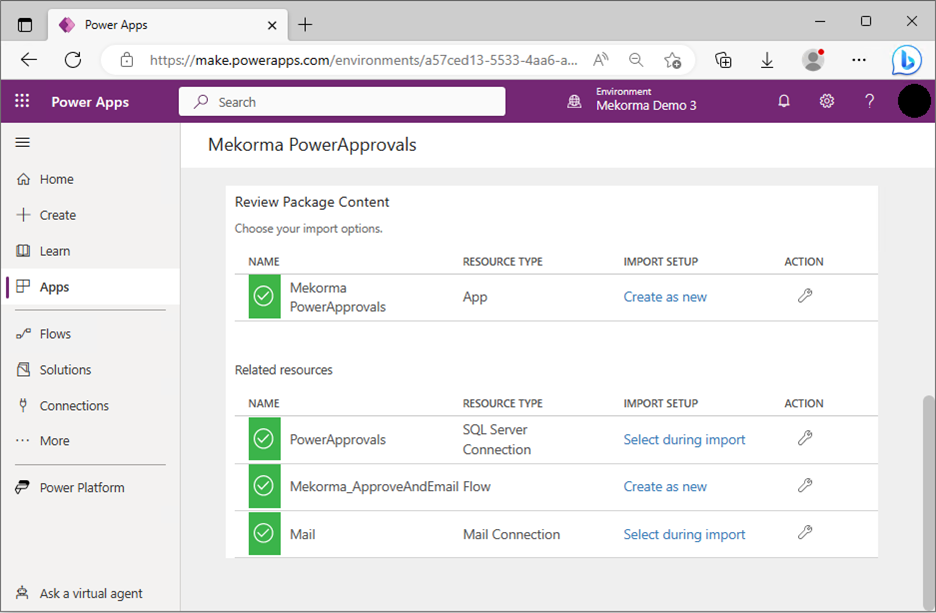Viewport: 936px width, 613px height.
Task: Click the Power Apps Search box
Action: pos(342,102)
